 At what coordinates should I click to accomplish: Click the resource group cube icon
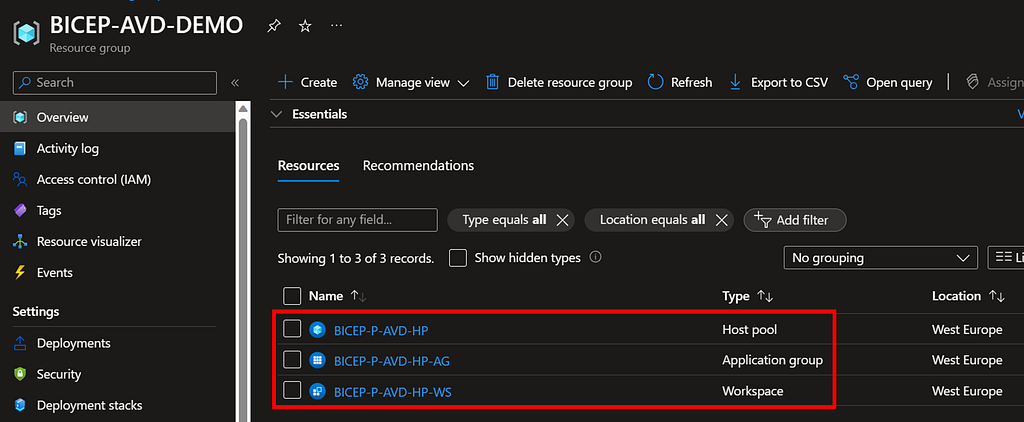27,34
